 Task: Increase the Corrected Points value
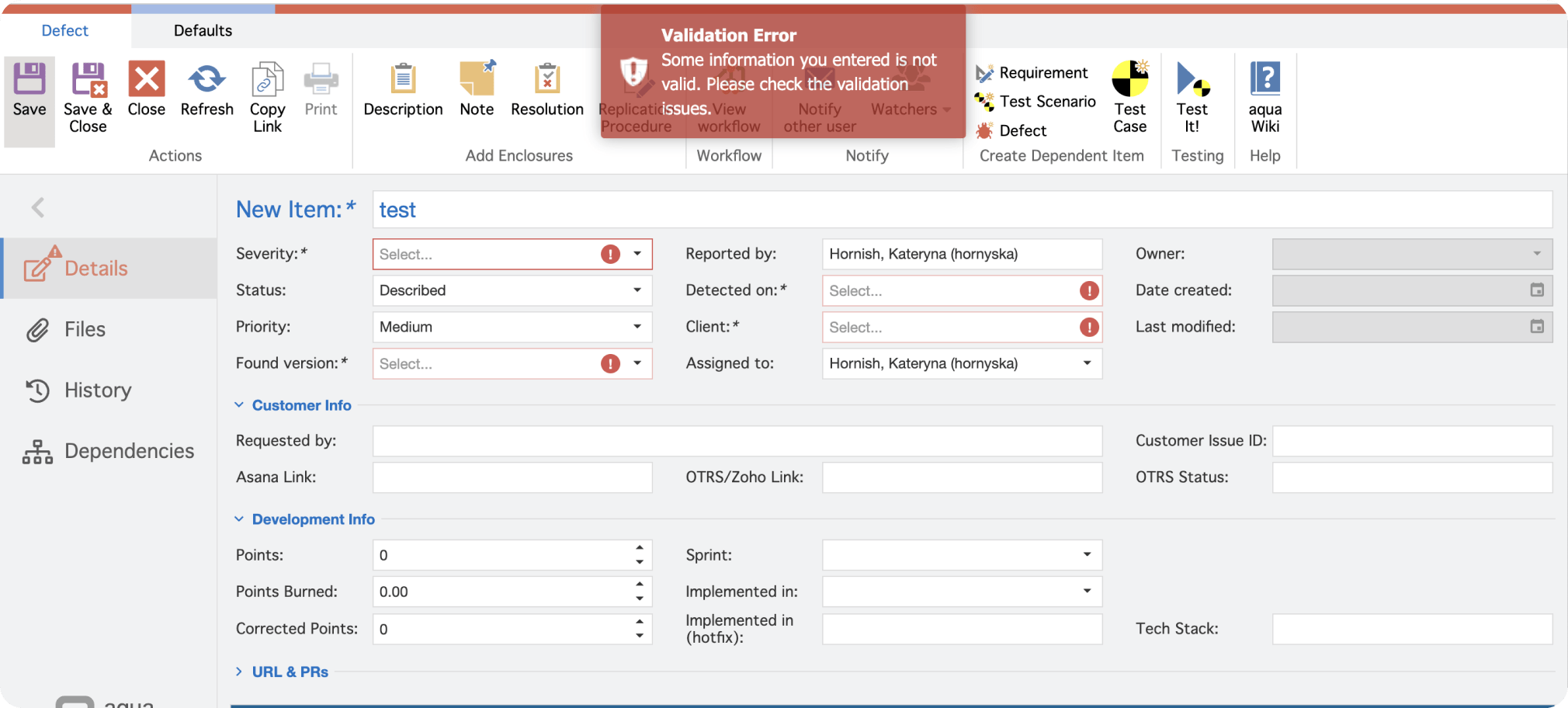640,622
